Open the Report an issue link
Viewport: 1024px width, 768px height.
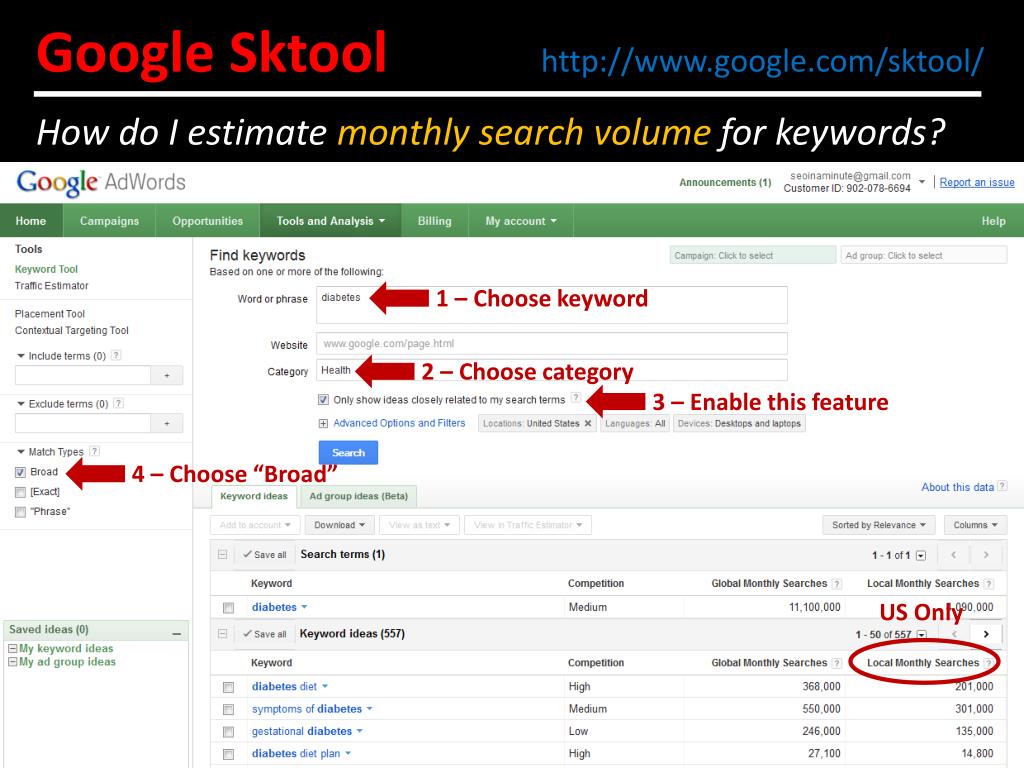tap(977, 182)
